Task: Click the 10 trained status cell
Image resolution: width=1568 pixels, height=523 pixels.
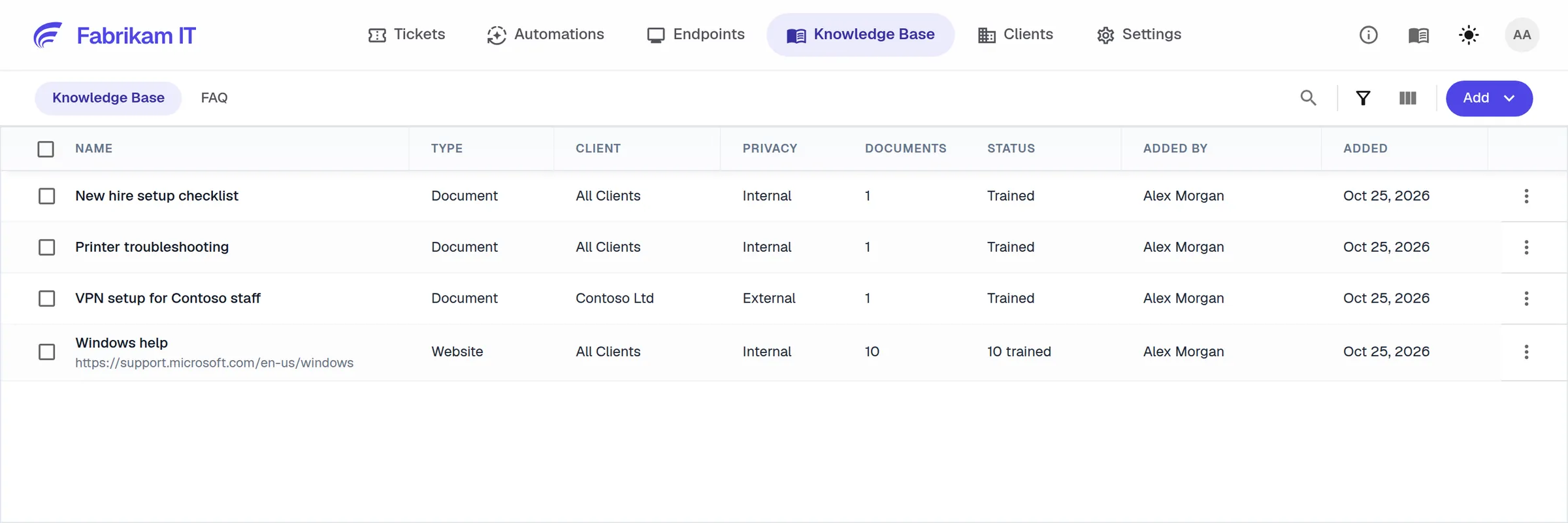Action: pyautogui.click(x=1019, y=352)
